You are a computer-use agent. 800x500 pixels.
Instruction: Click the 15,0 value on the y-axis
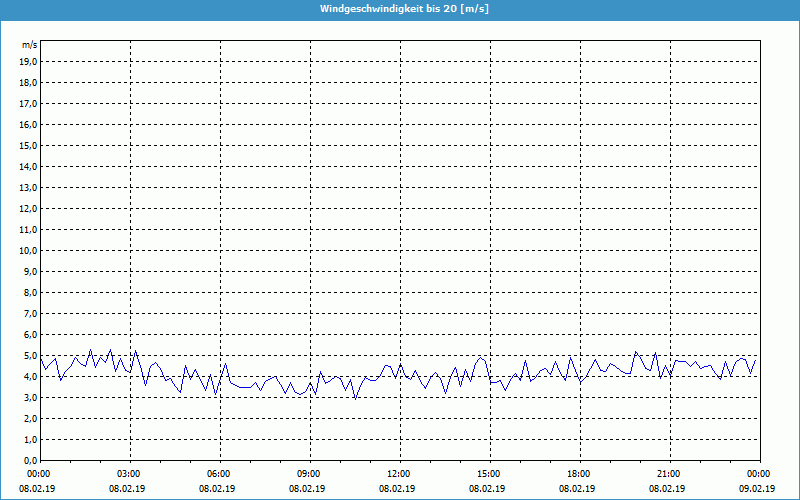pos(29,145)
